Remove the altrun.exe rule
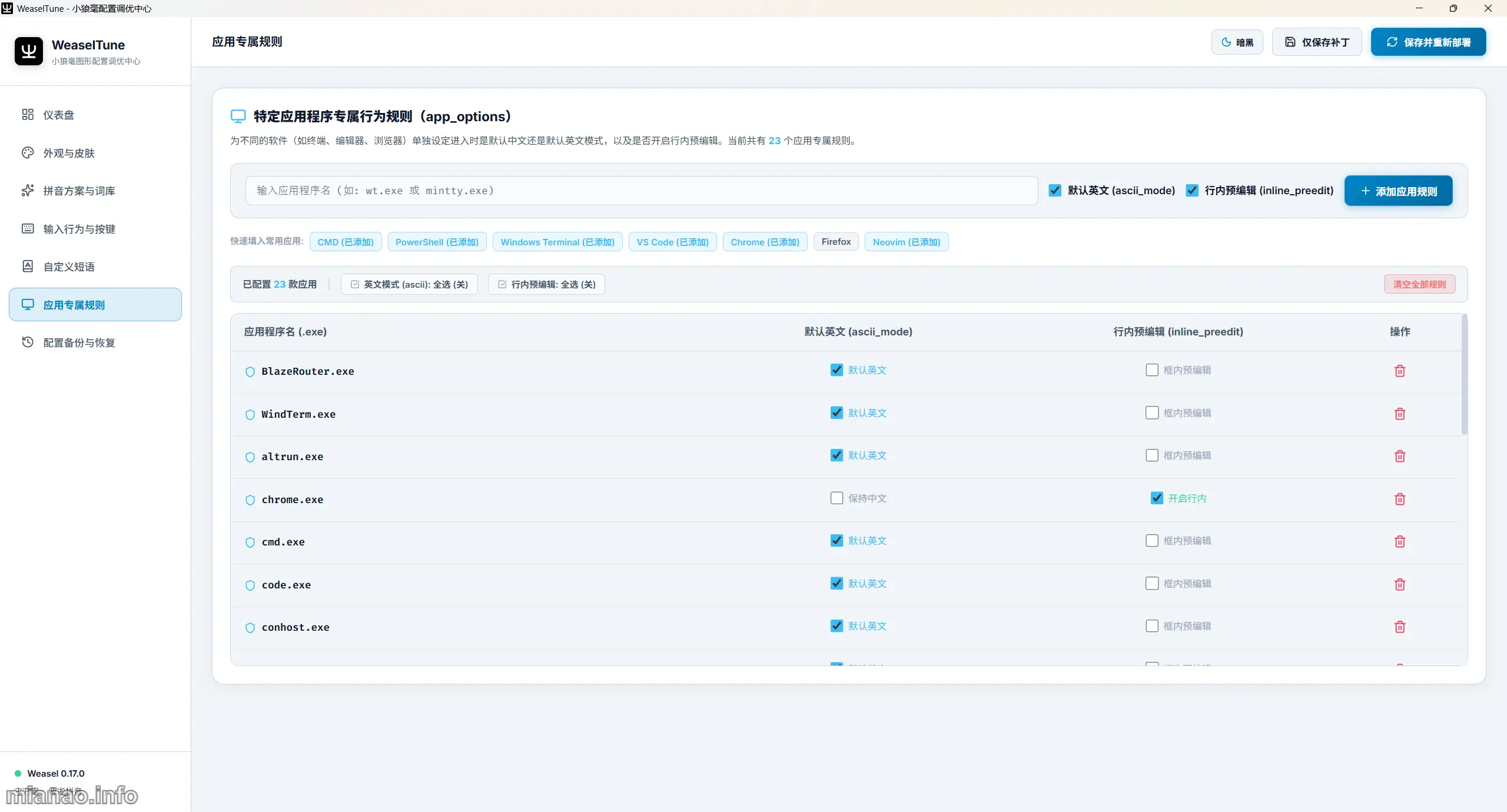 [x=1400, y=456]
